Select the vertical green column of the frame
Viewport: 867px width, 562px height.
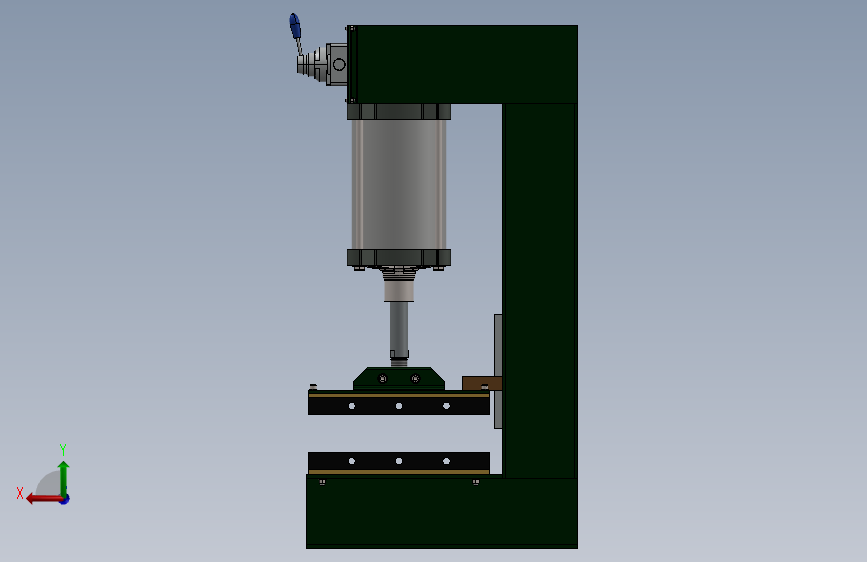click(540, 290)
